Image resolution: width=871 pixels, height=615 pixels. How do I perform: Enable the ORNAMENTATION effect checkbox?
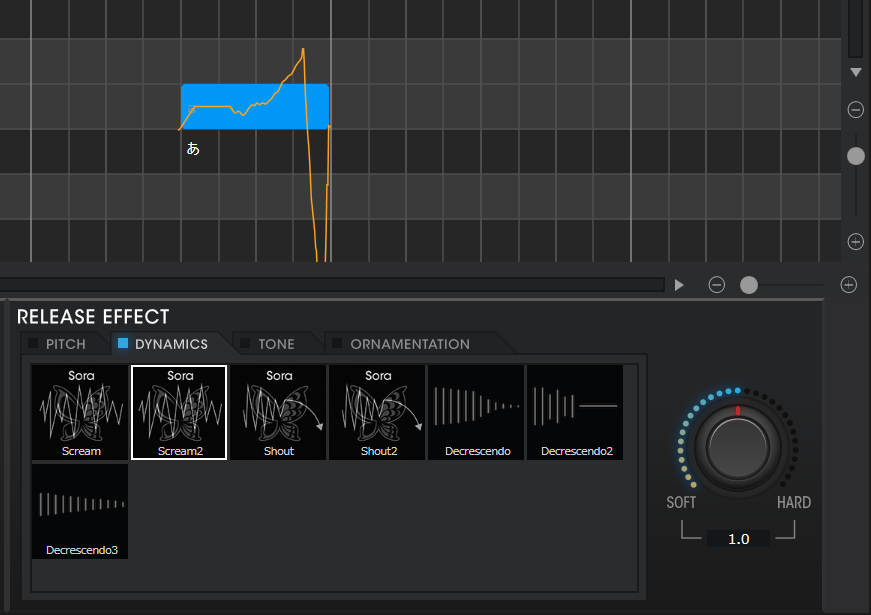tap(337, 343)
